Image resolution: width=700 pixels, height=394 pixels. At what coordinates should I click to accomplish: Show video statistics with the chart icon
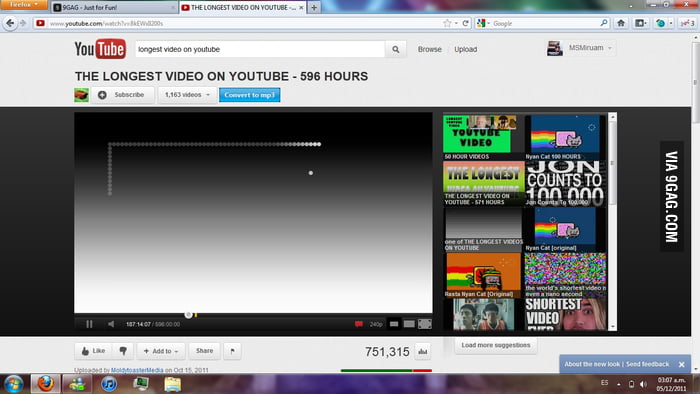pyautogui.click(x=422, y=352)
